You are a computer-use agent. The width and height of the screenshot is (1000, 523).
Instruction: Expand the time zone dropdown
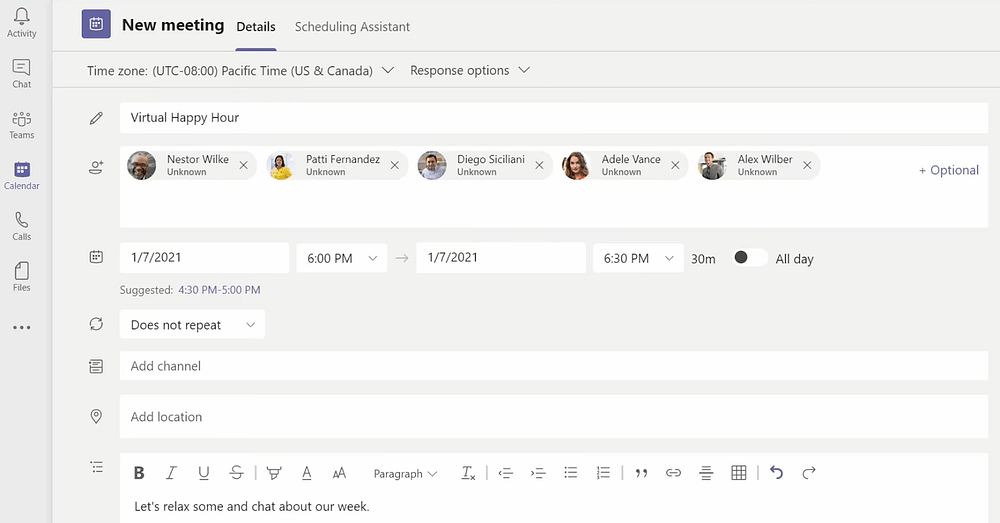tap(388, 70)
